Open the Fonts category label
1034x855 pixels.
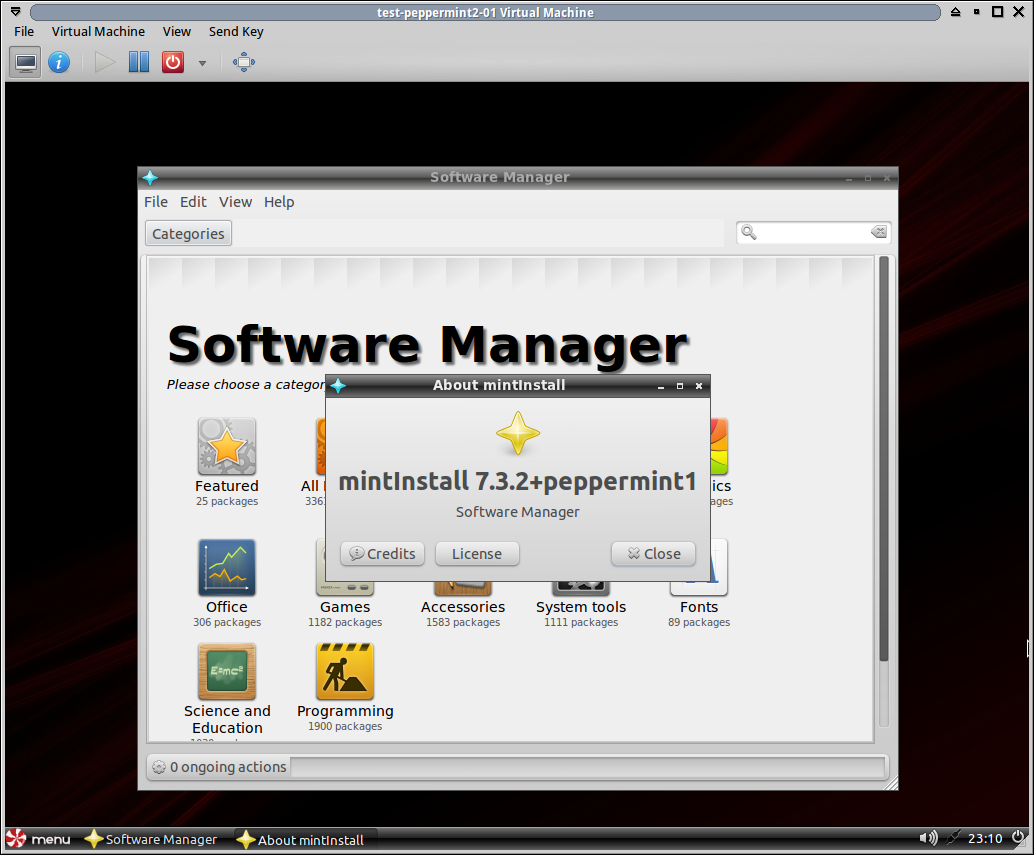699,607
